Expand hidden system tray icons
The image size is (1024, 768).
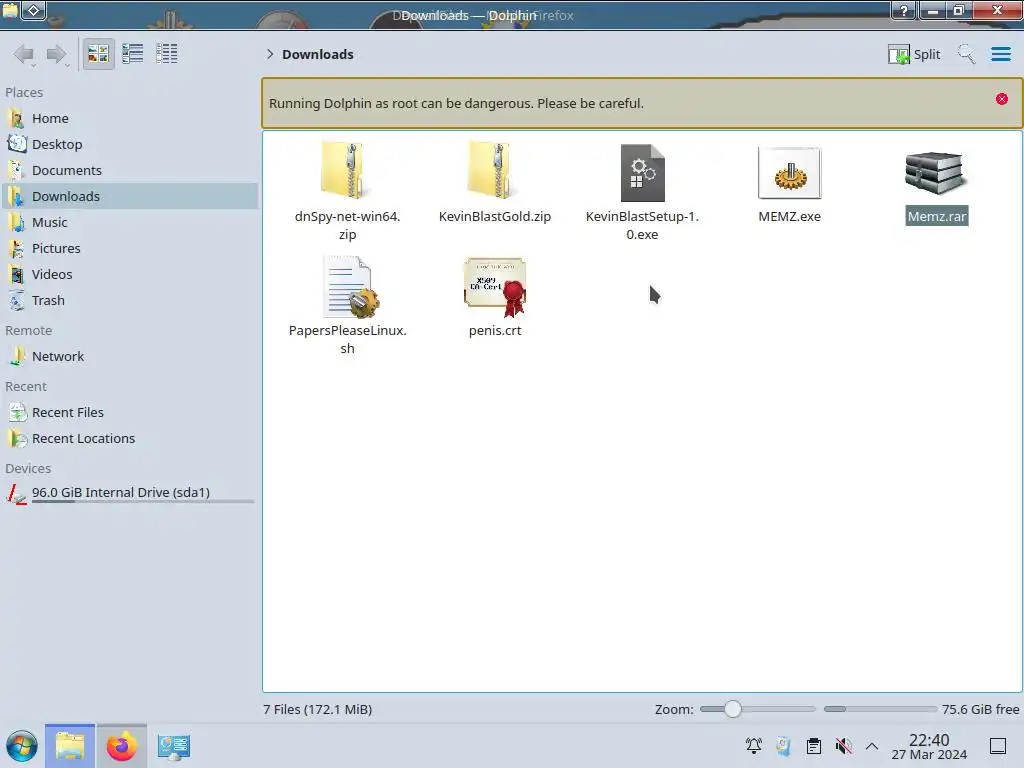pos(872,746)
